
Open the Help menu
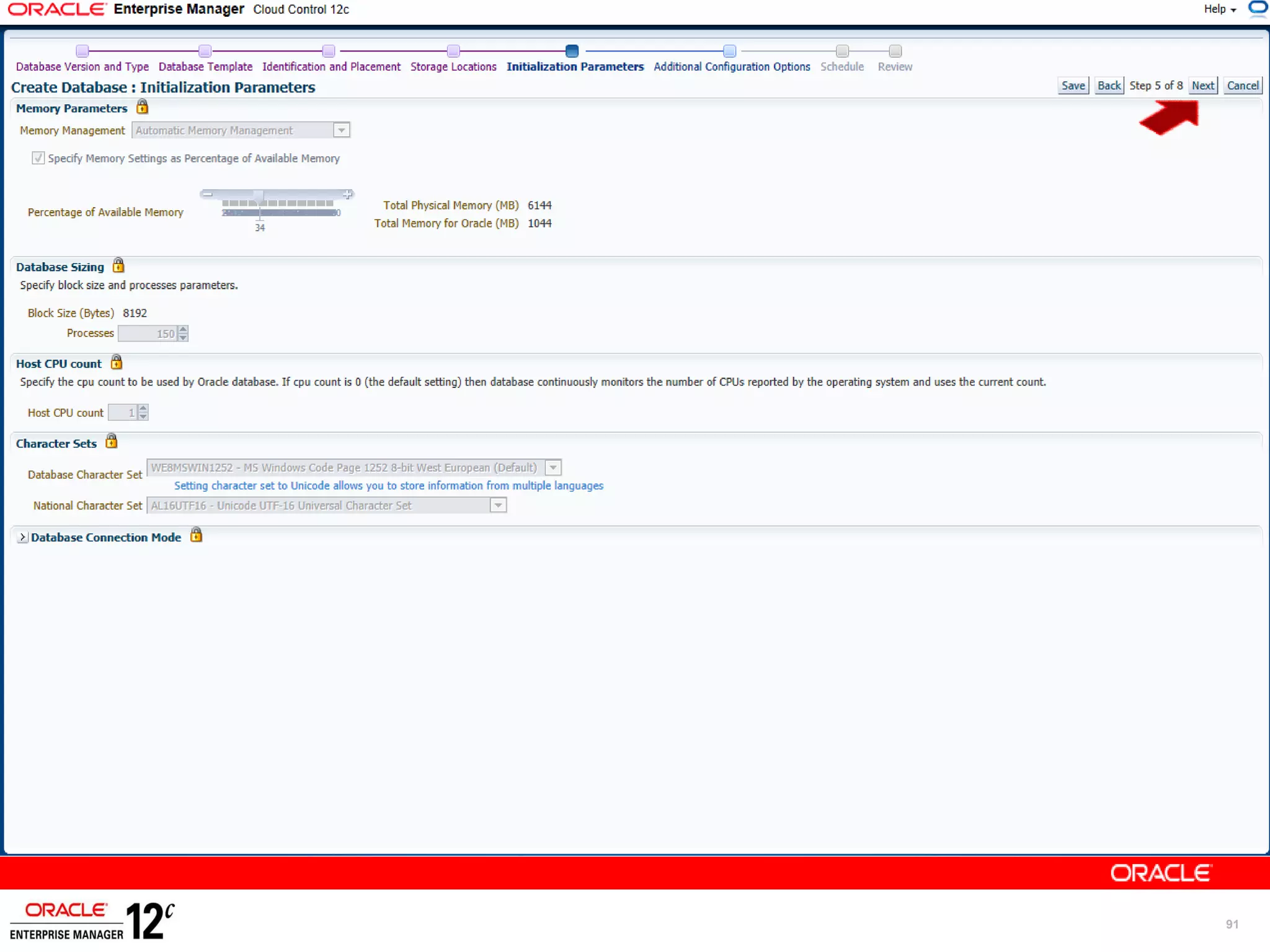tap(1219, 9)
